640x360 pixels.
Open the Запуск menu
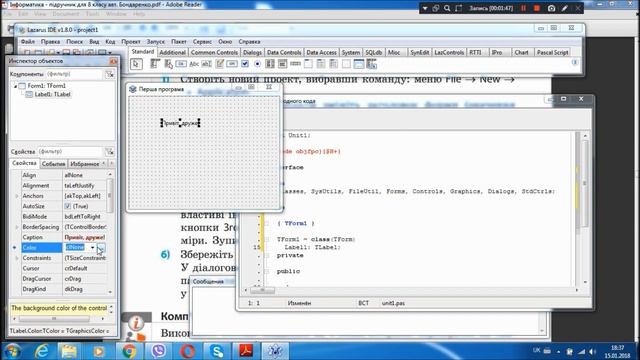click(156, 42)
